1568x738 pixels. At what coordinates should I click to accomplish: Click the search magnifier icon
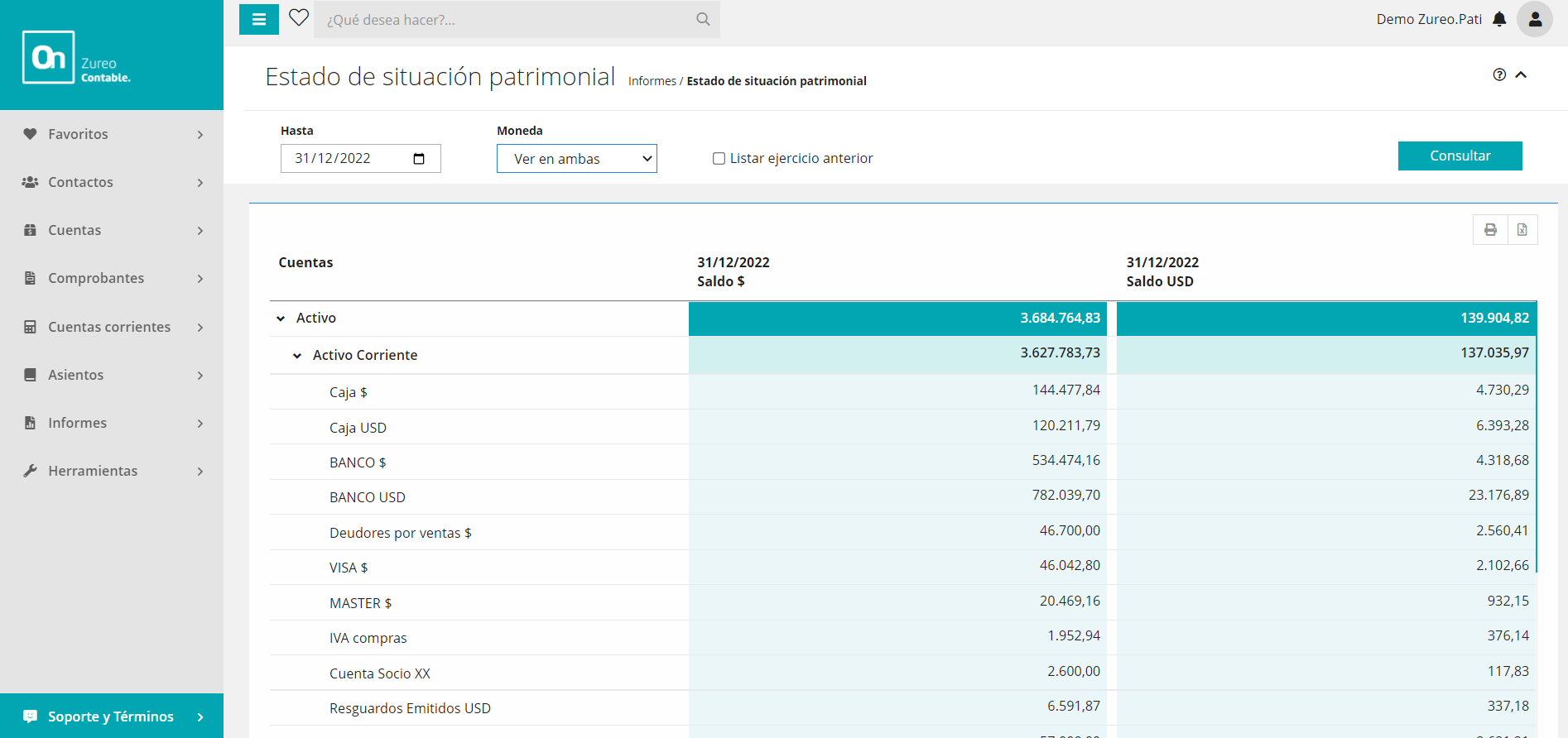click(x=703, y=19)
